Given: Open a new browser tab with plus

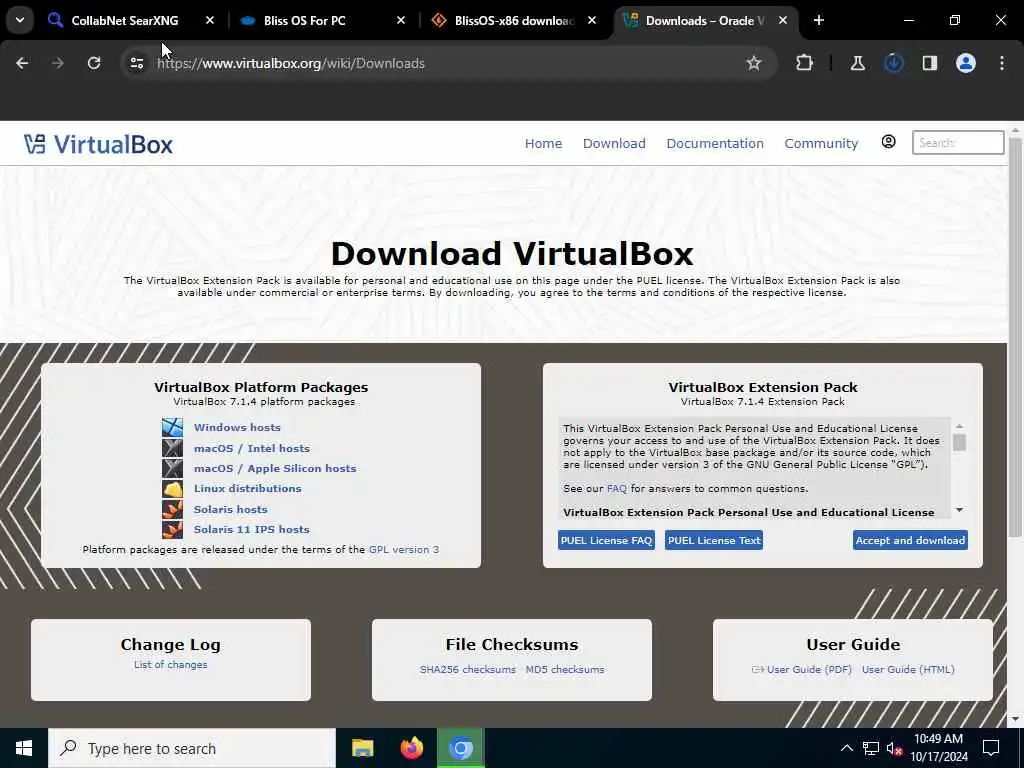Looking at the screenshot, I should point(819,20).
